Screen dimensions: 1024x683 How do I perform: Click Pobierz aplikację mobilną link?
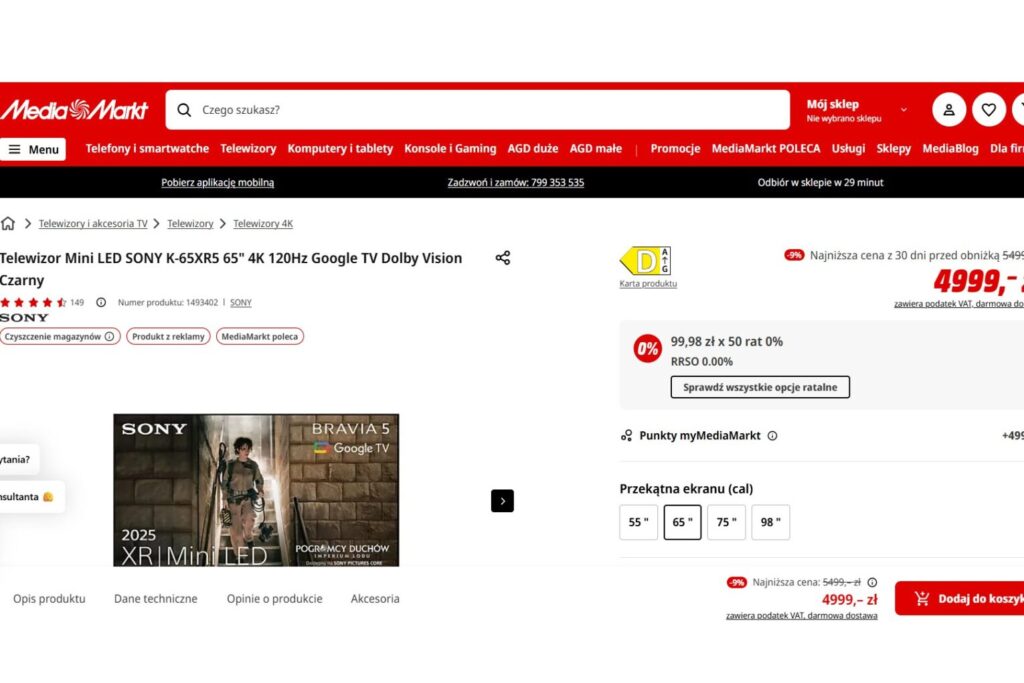coord(217,183)
